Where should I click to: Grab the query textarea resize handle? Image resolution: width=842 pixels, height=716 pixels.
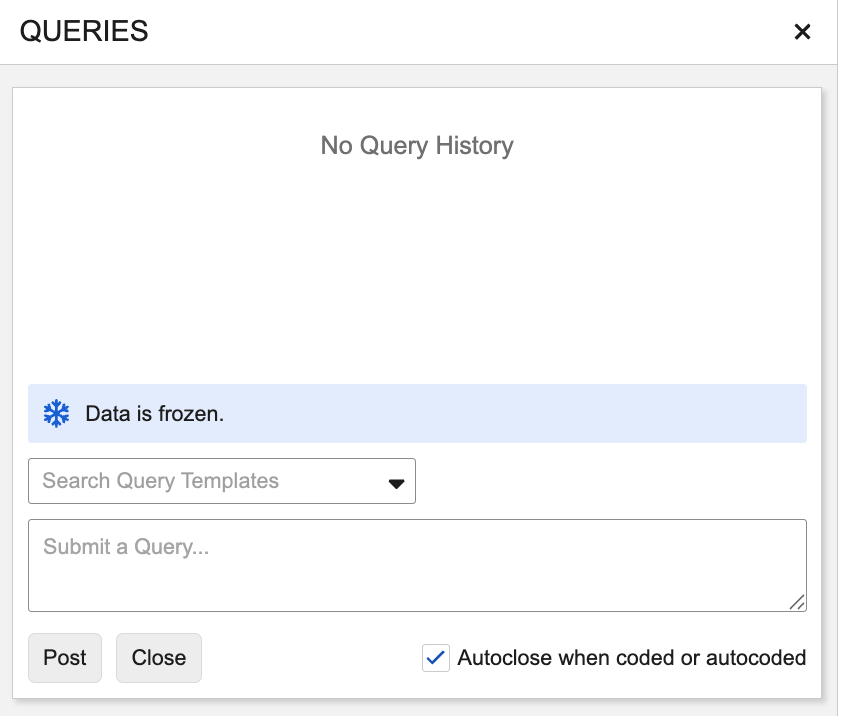(797, 602)
